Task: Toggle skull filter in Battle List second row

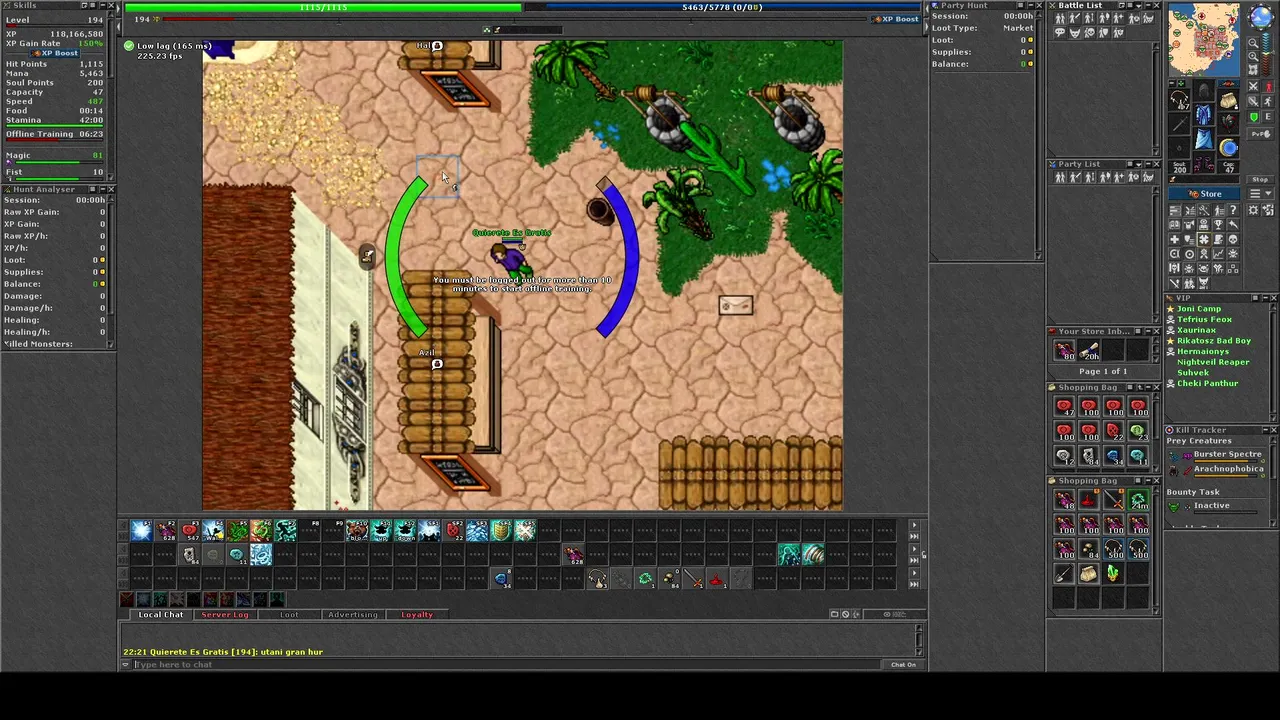Action: click(1090, 32)
